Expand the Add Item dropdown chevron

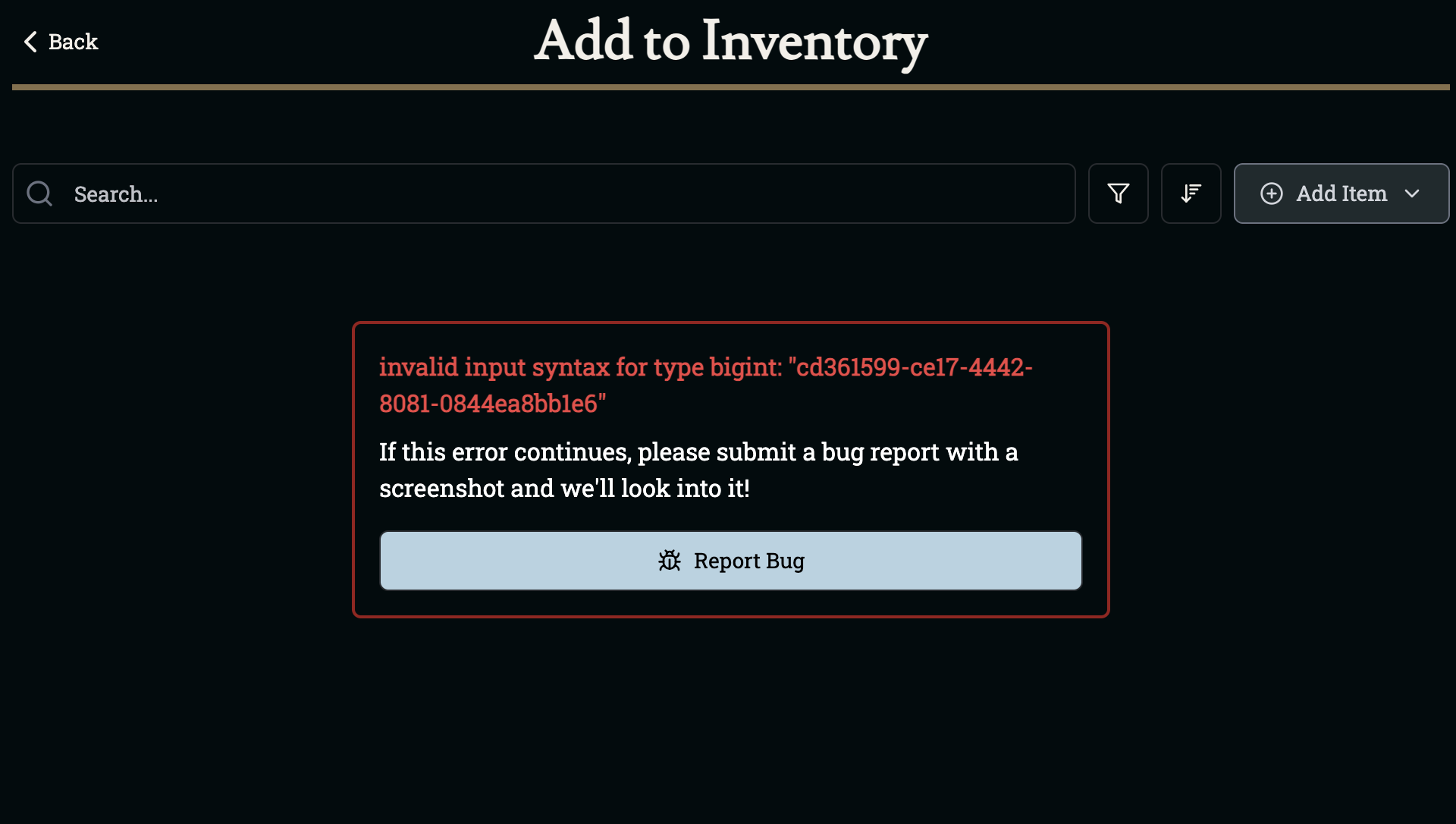click(1412, 193)
